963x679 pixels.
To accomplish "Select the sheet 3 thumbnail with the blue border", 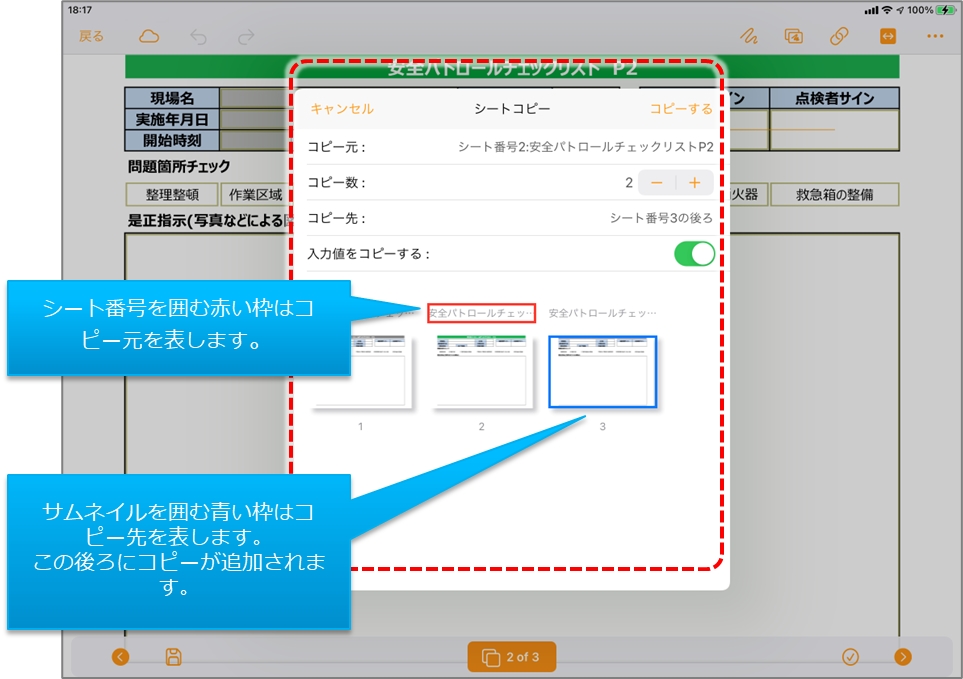I will click(x=602, y=372).
